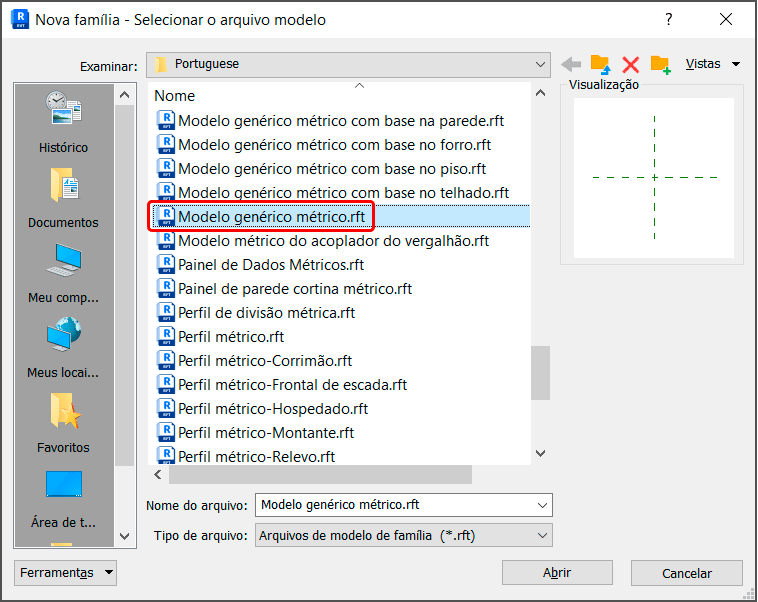Image resolution: width=758 pixels, height=602 pixels.
Task: Click the back arrow navigation icon
Action: coord(571,64)
